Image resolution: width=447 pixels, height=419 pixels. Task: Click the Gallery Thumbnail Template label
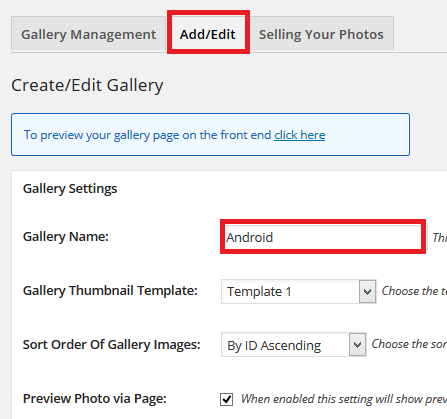click(110, 291)
